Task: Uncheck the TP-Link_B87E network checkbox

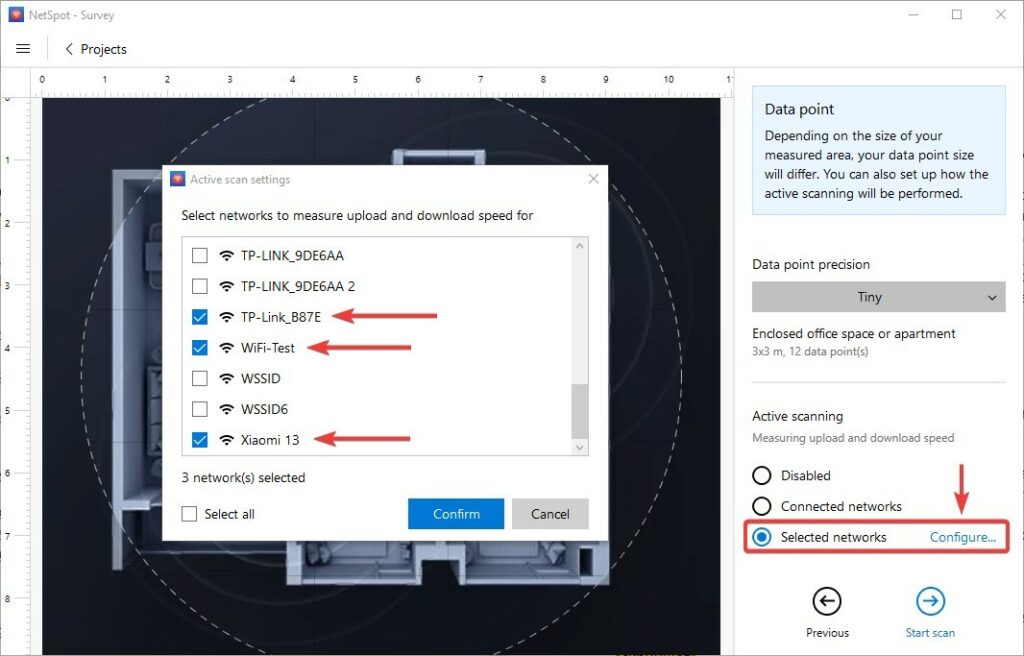Action: coord(200,317)
